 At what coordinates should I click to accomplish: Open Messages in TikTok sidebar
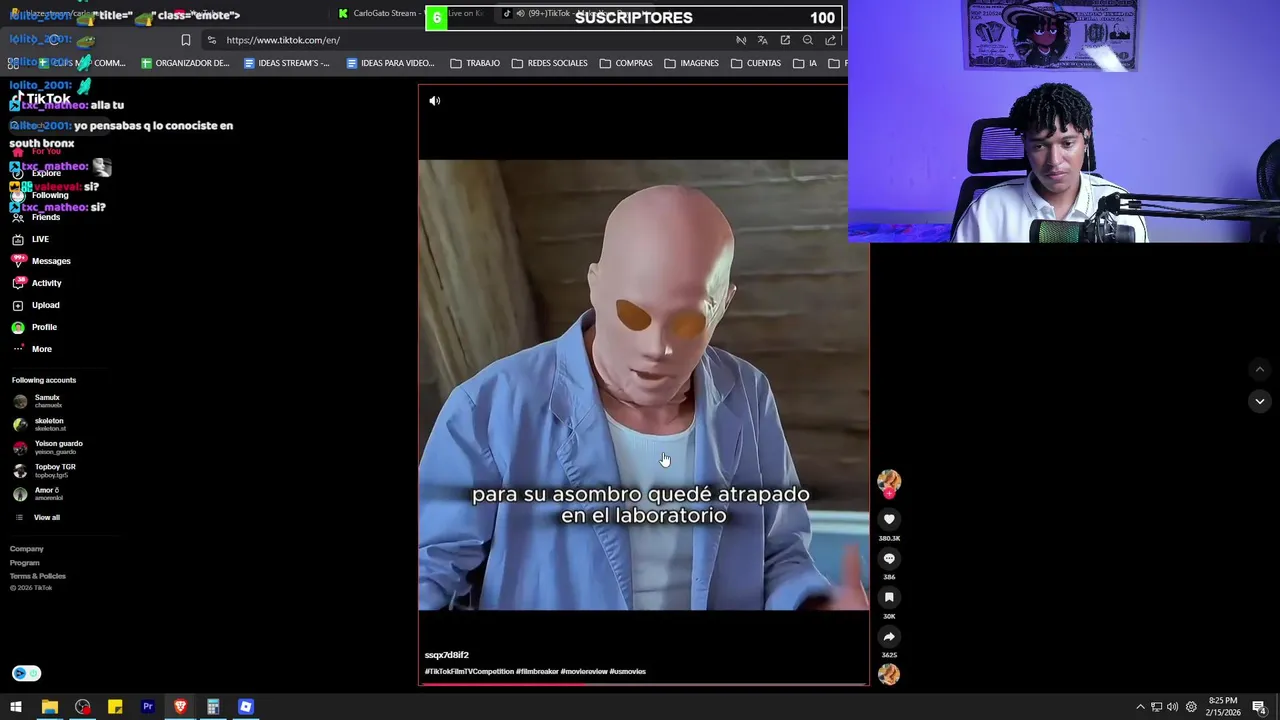[x=41, y=261]
